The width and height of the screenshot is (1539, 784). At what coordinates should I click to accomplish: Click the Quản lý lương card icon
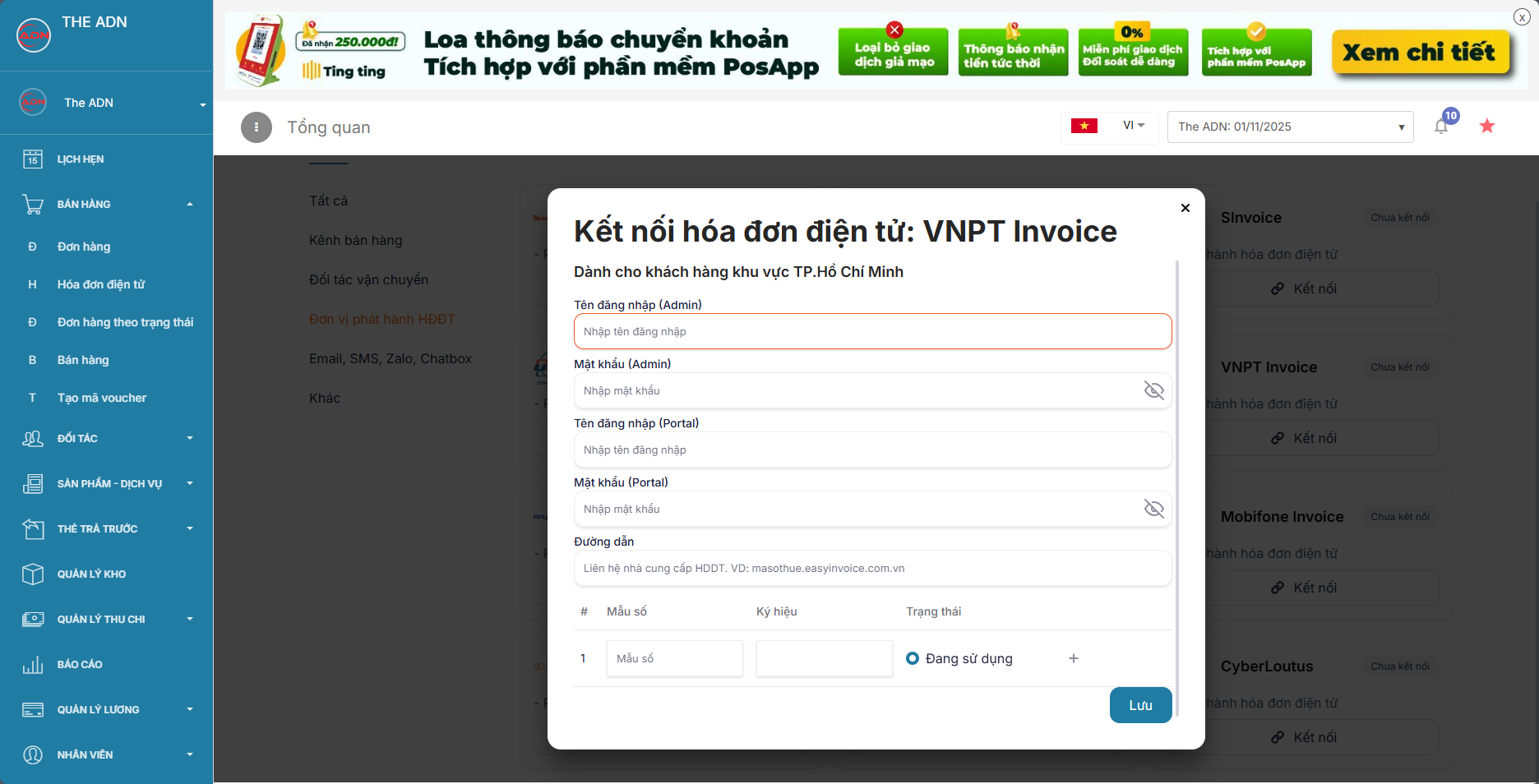pos(33,709)
